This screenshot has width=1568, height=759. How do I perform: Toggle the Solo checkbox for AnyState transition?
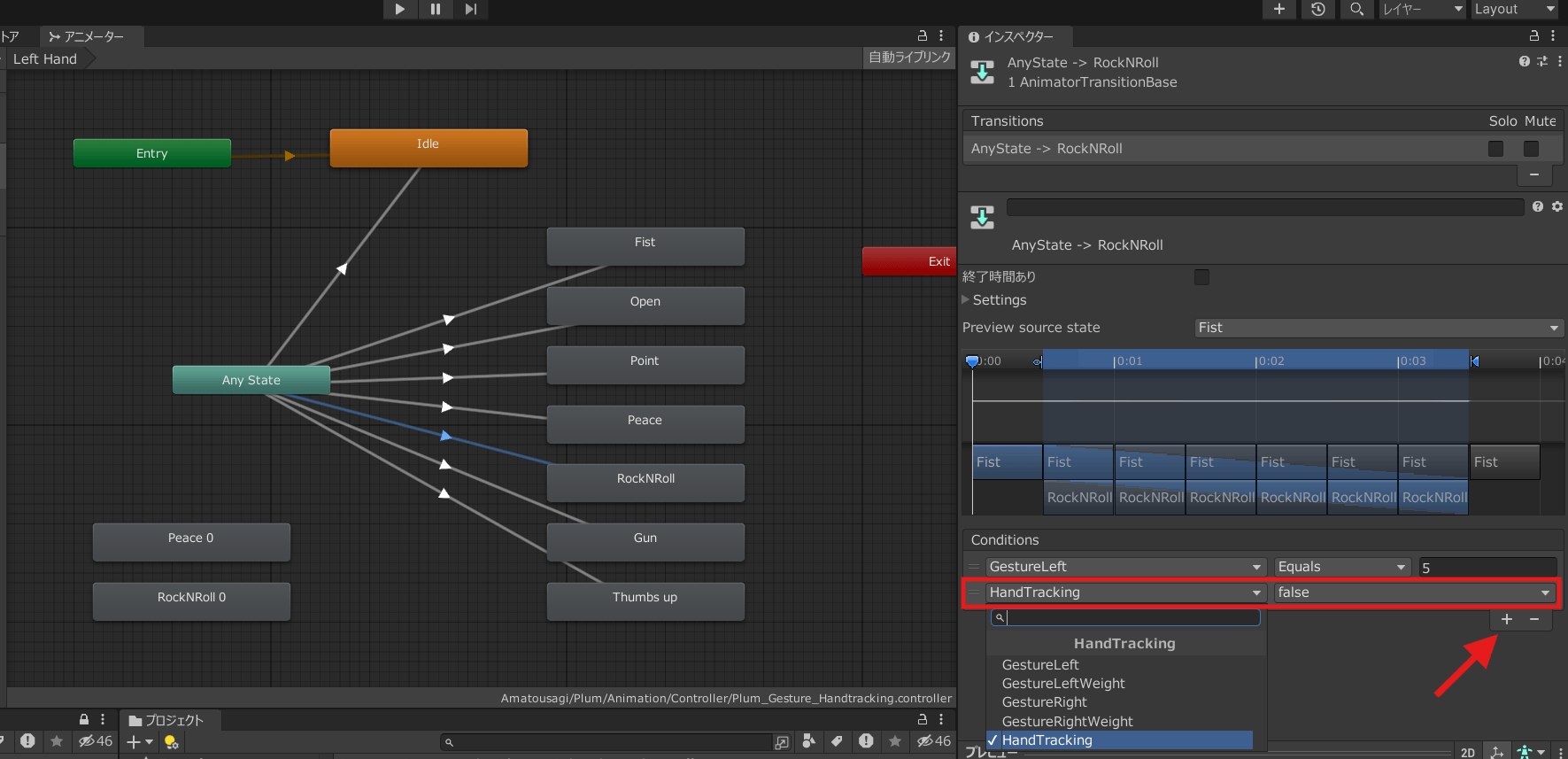[1495, 149]
